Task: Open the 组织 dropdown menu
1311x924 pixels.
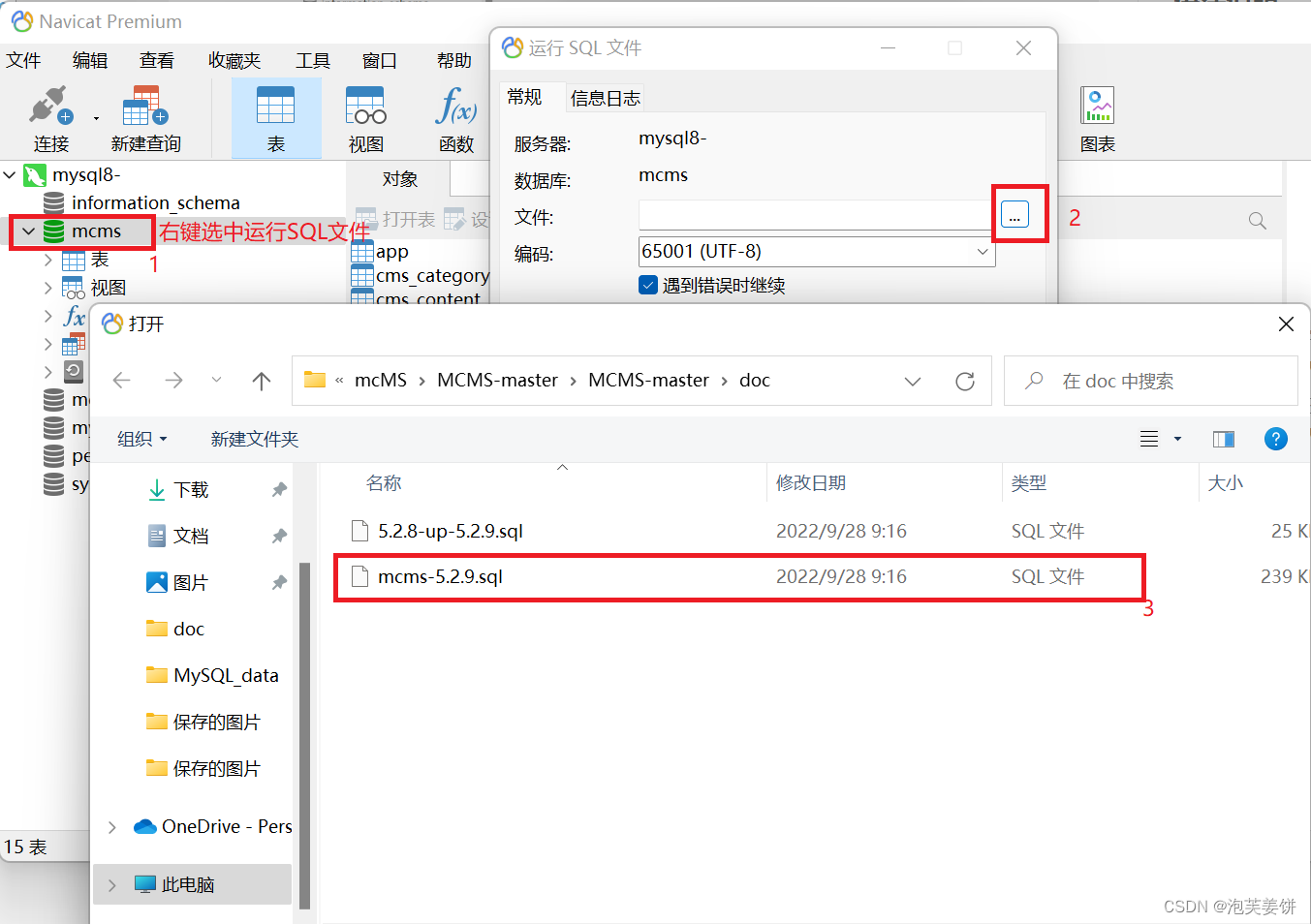Action: pyautogui.click(x=141, y=439)
